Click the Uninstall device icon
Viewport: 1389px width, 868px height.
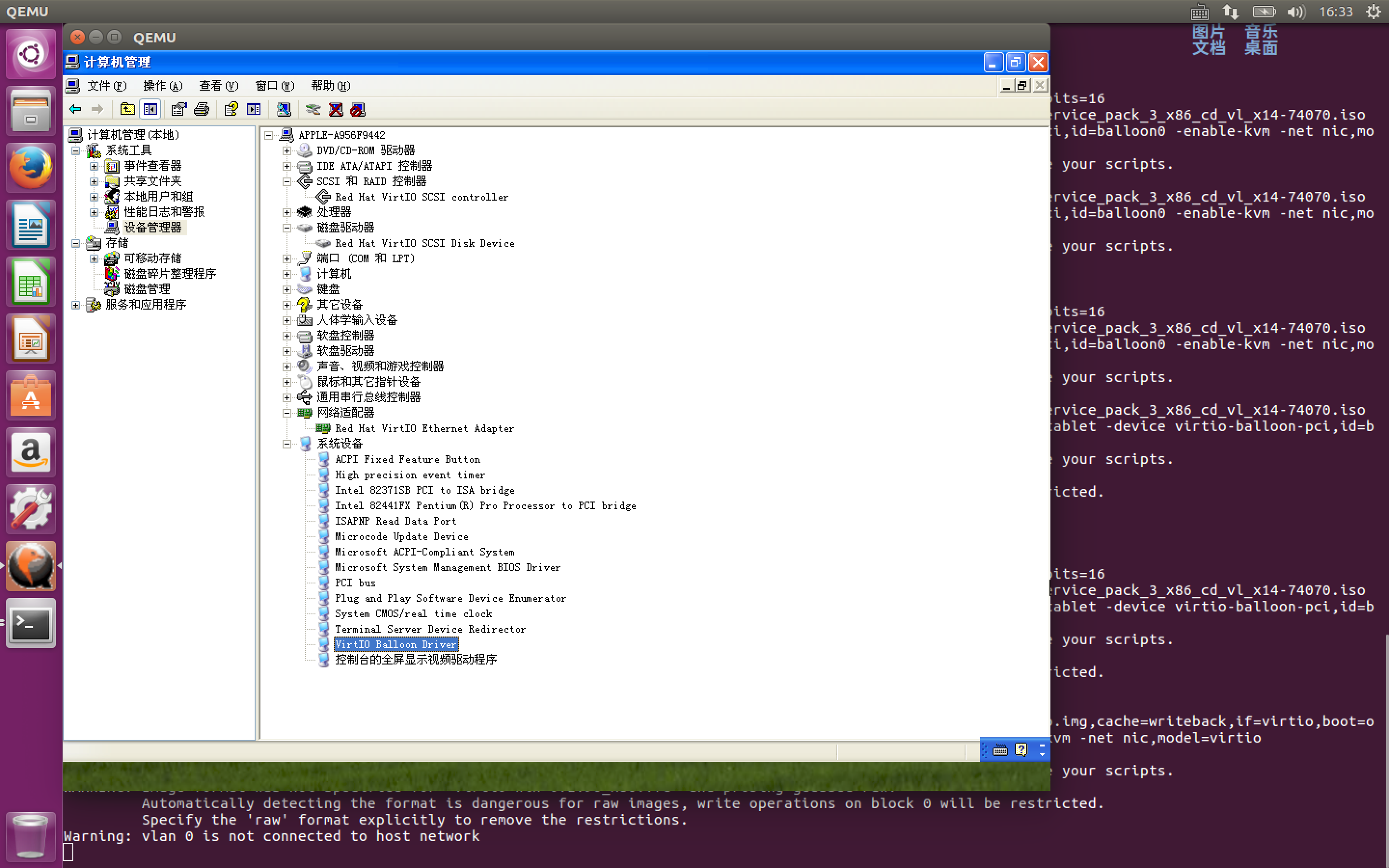point(336,109)
